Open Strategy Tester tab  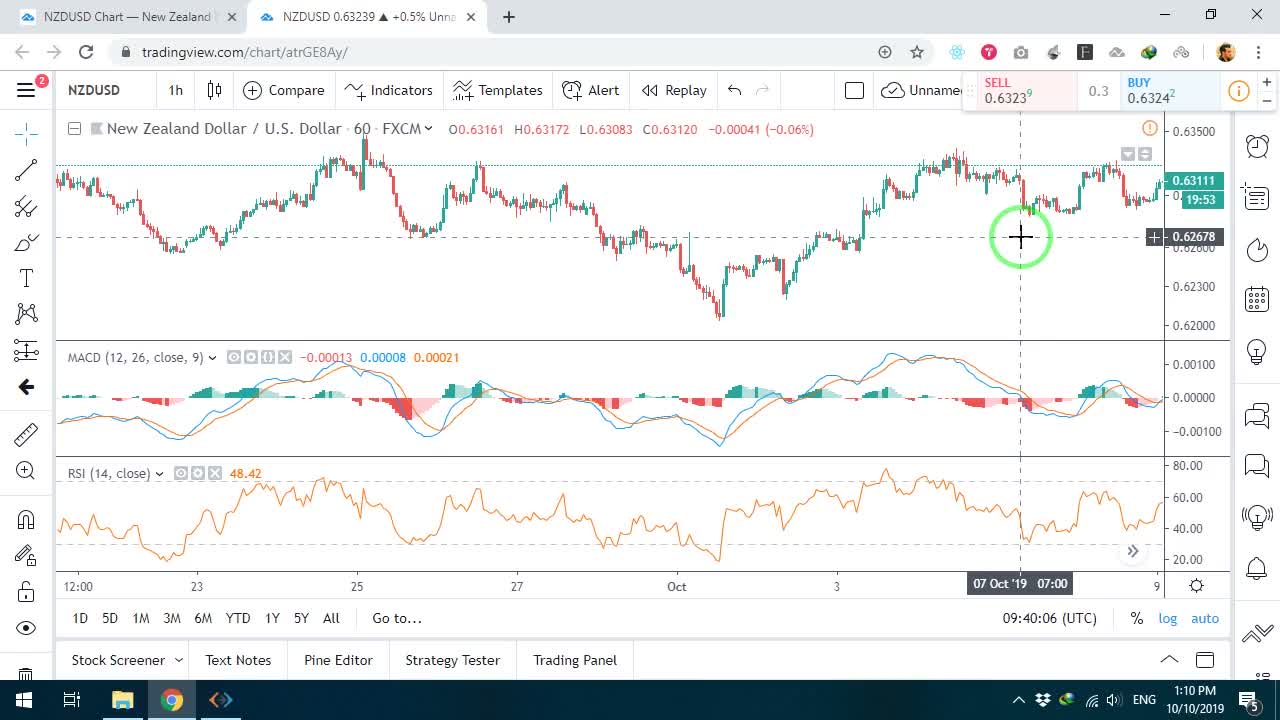(x=452, y=660)
